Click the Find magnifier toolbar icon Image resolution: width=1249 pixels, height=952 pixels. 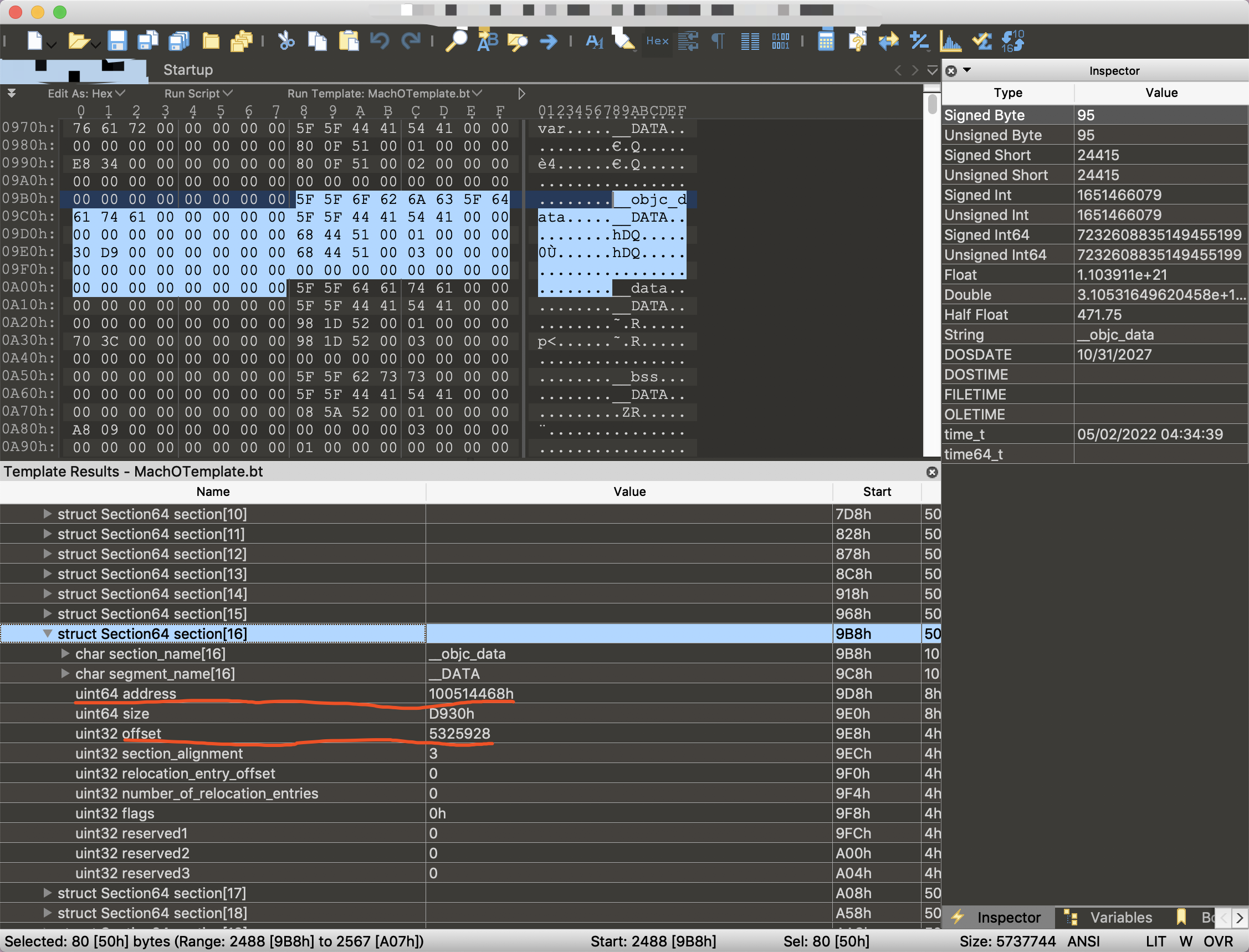(455, 41)
